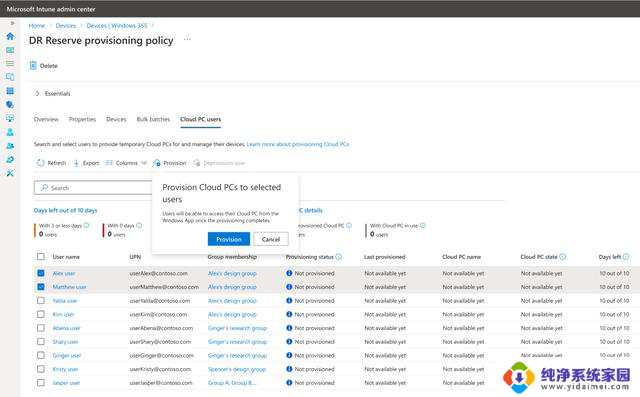Viewport: 640px width, 397px height.
Task: Sort by Last provisioned column header
Action: click(384, 257)
